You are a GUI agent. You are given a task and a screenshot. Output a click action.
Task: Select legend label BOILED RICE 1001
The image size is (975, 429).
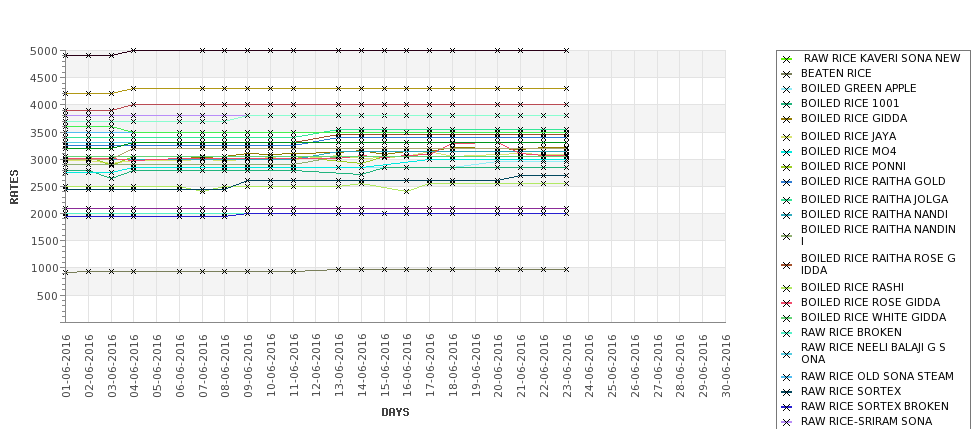[849, 103]
